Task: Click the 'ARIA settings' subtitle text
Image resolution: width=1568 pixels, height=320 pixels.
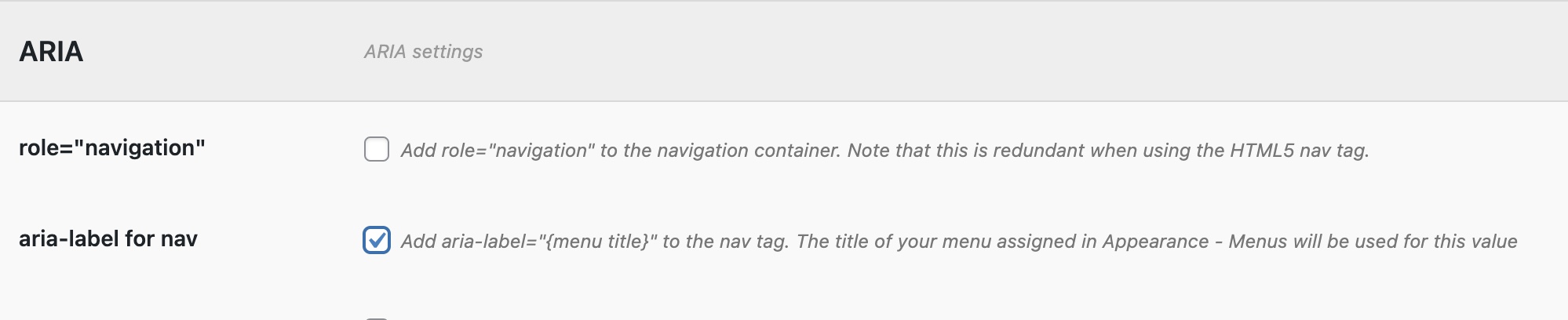Action: pos(423,52)
